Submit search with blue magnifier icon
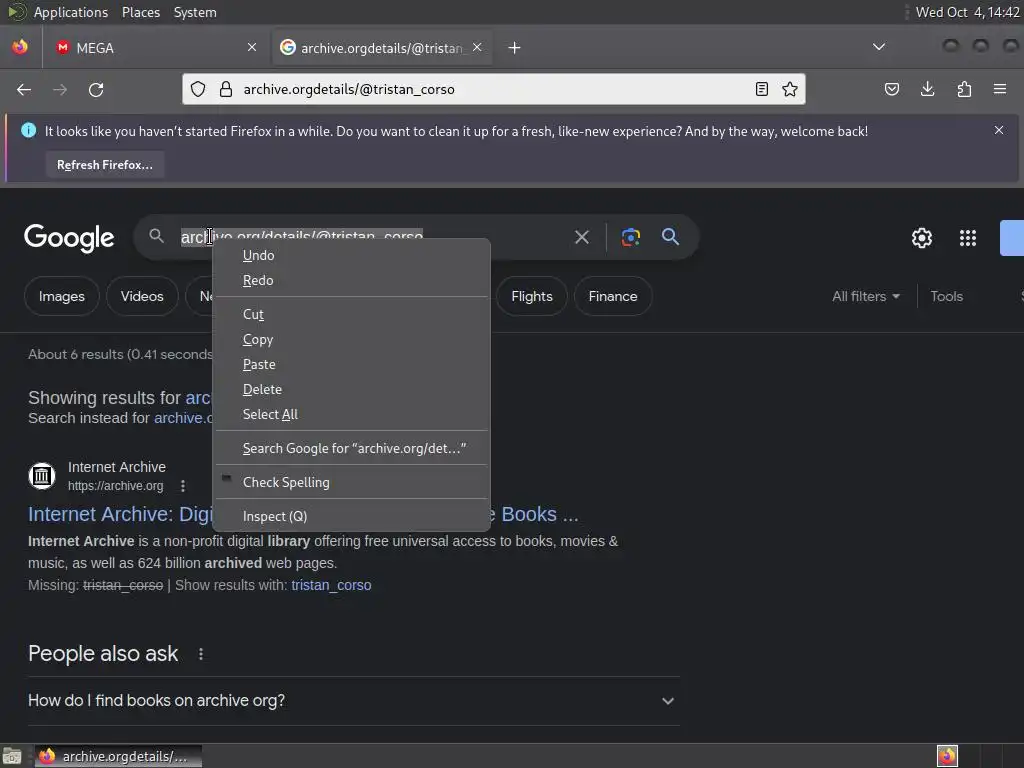The width and height of the screenshot is (1024, 768). 671,236
